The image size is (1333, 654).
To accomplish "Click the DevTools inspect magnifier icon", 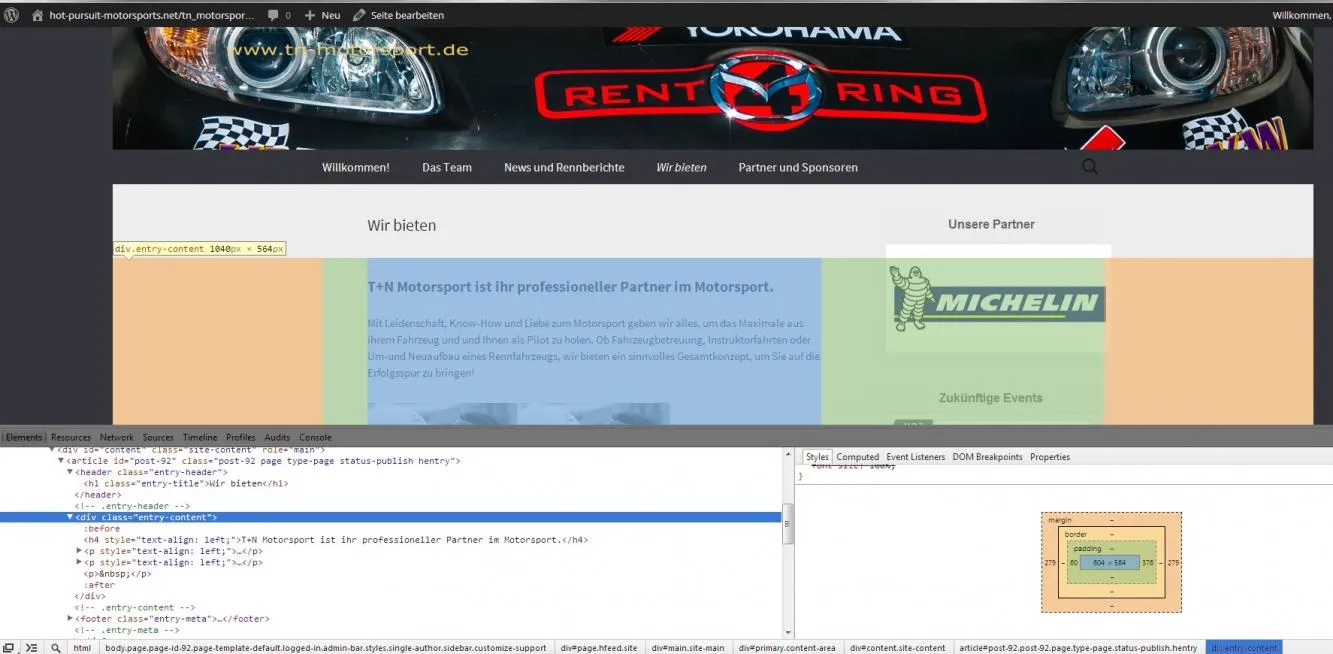I will pyautogui.click(x=56, y=648).
